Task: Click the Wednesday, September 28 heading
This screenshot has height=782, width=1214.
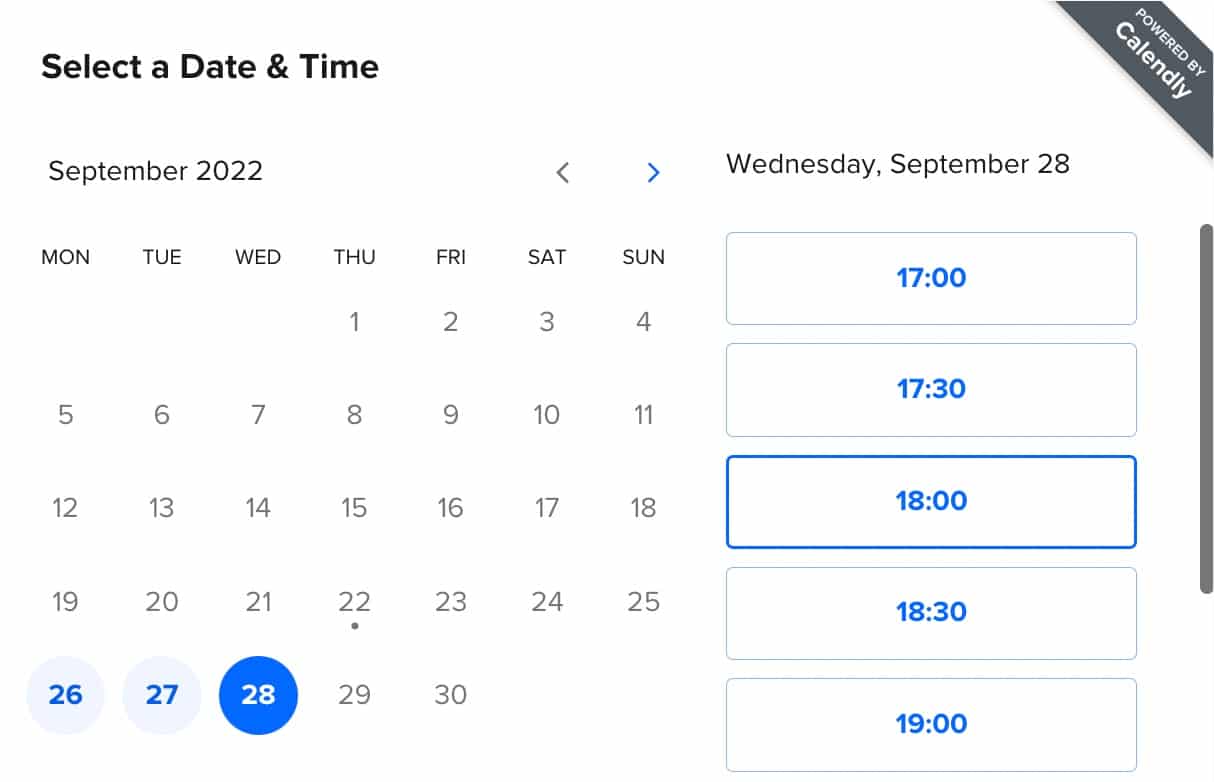Action: [x=897, y=164]
